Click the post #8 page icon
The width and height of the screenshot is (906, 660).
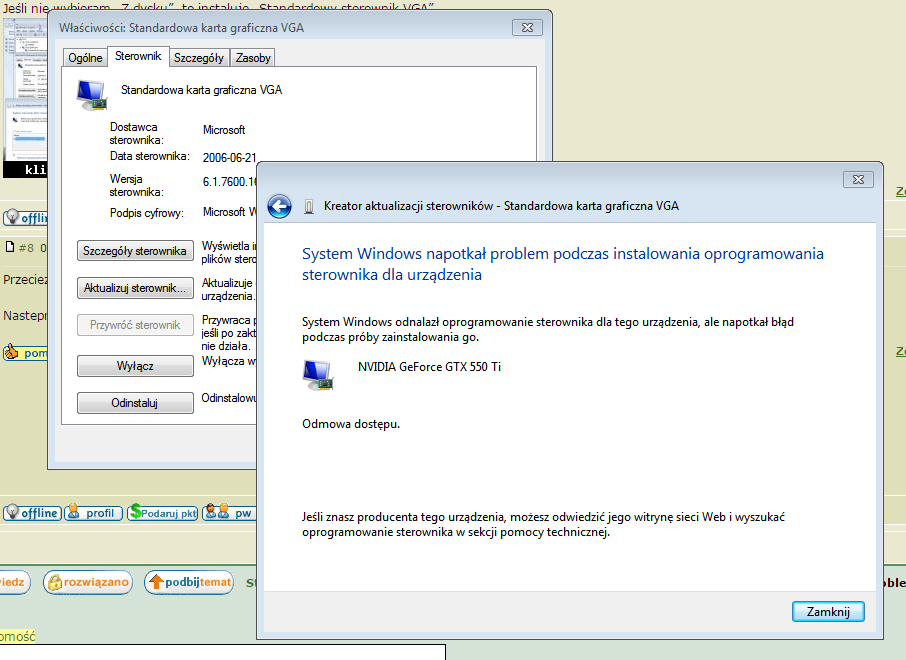pos(10,247)
